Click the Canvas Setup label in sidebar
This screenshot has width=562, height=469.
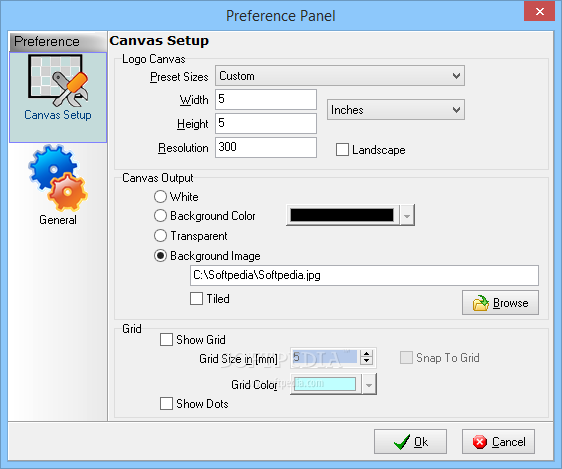(58, 115)
